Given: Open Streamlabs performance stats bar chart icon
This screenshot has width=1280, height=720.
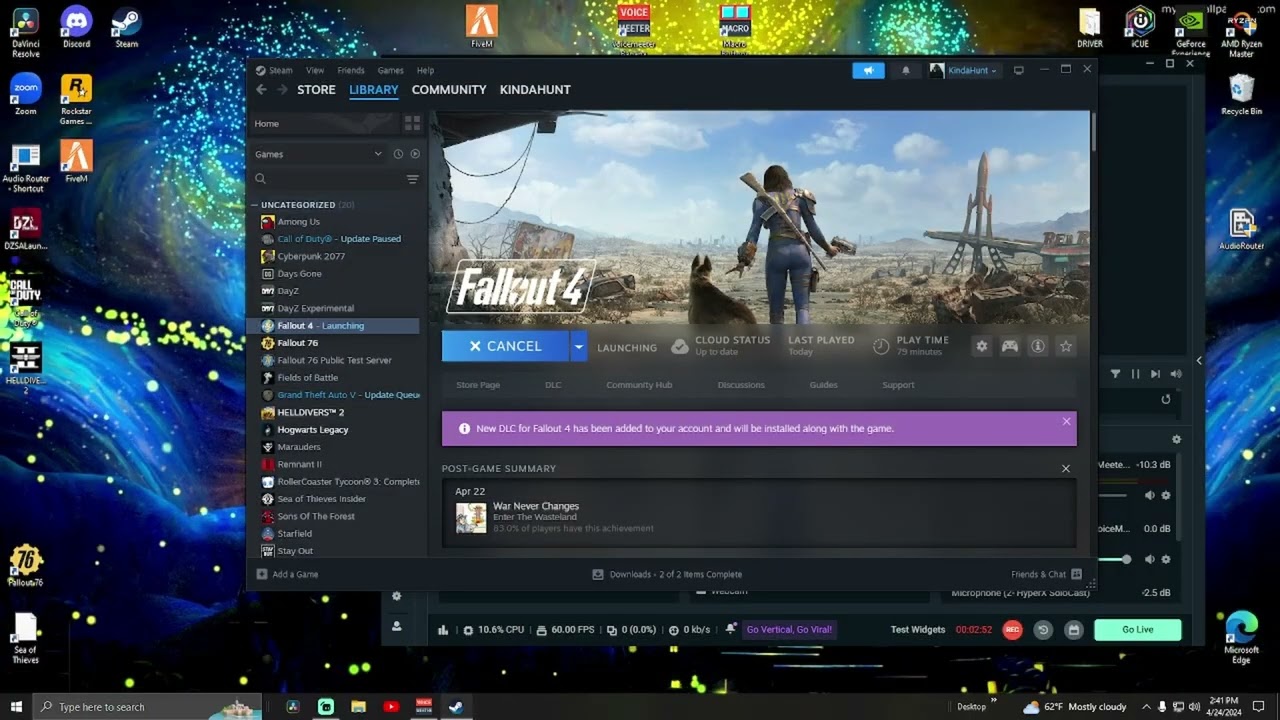Looking at the screenshot, I should click(x=443, y=630).
